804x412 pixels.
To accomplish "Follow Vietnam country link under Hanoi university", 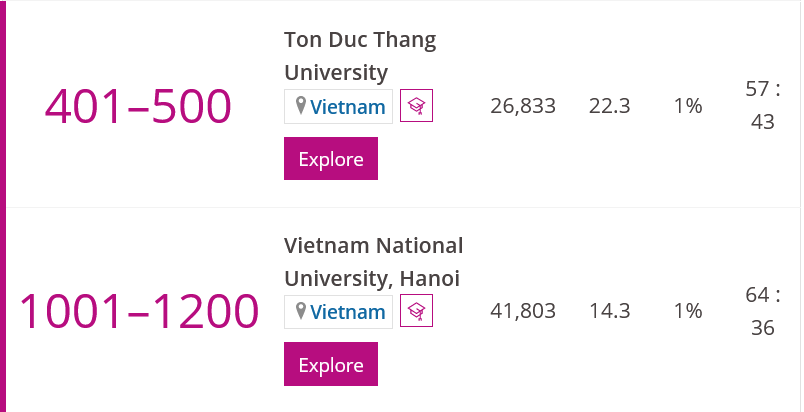I will [x=347, y=312].
